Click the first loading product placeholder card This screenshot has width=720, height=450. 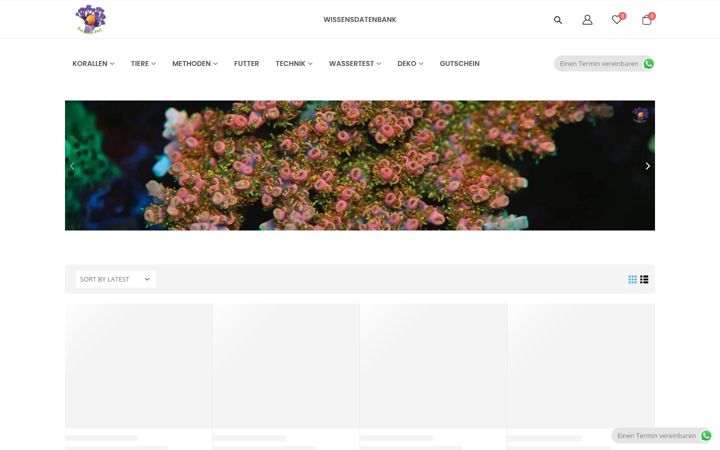138,366
